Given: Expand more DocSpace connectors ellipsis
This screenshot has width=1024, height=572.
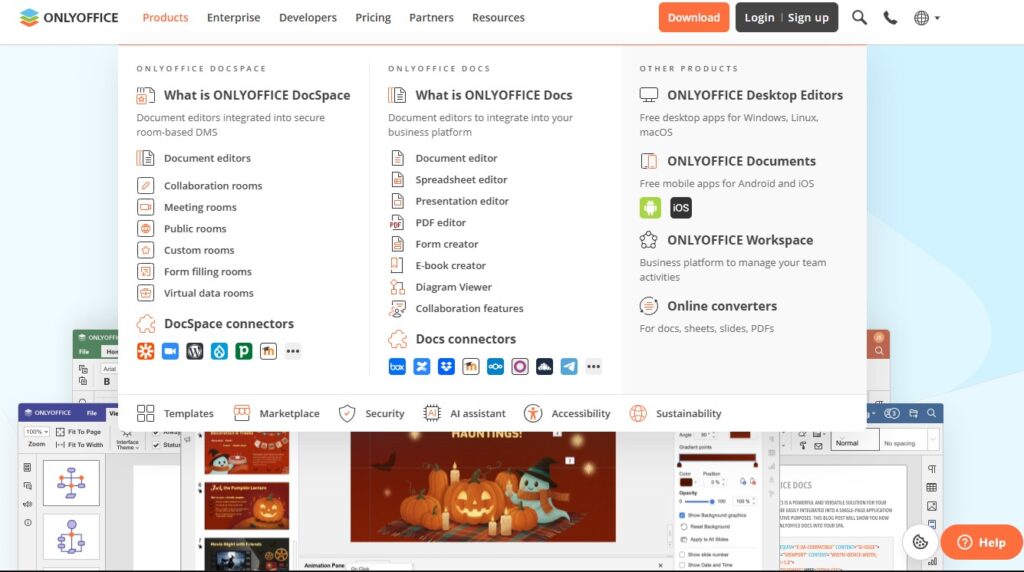Looking at the screenshot, I should 293,351.
